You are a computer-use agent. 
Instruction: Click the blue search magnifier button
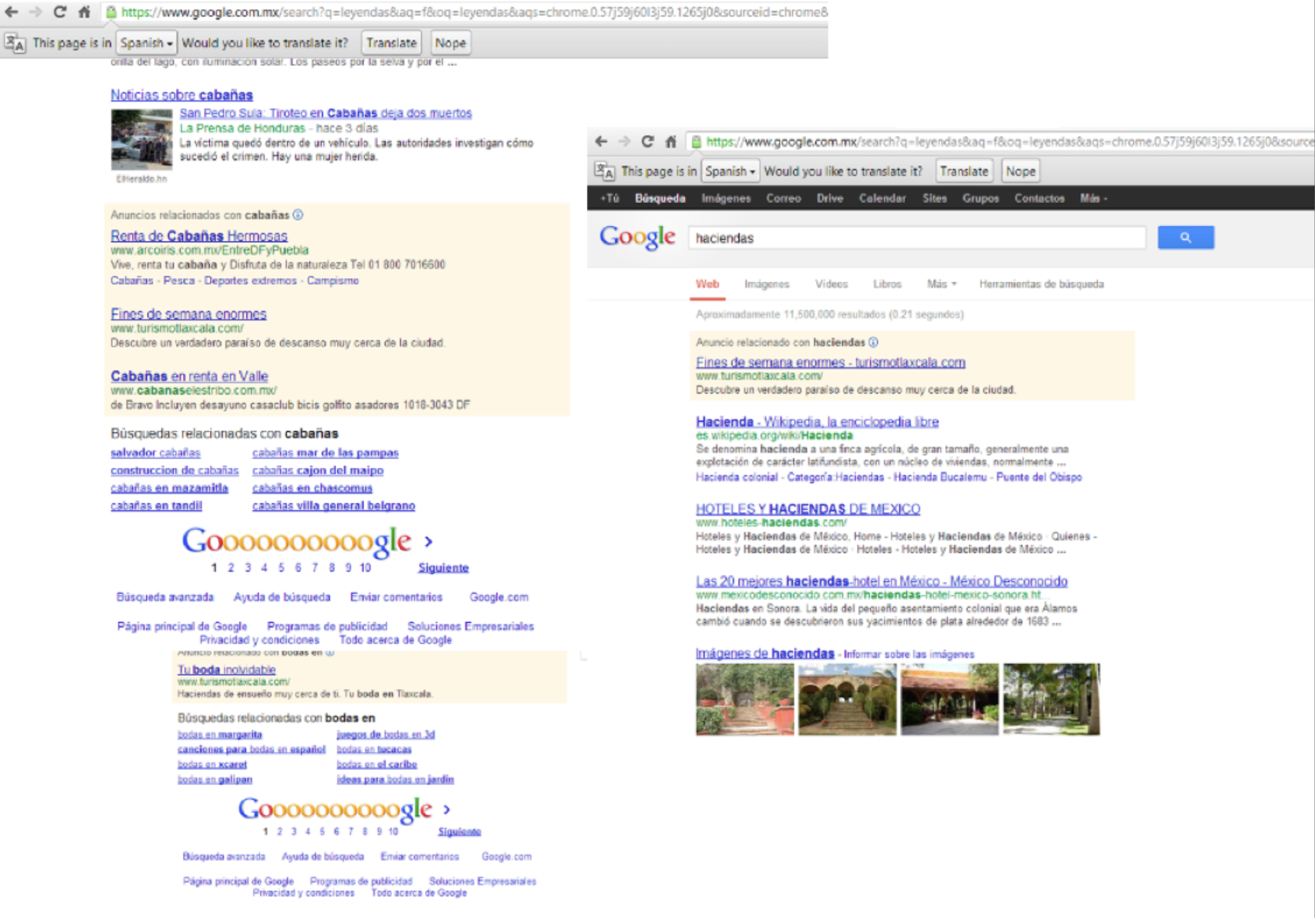pyautogui.click(x=1186, y=238)
